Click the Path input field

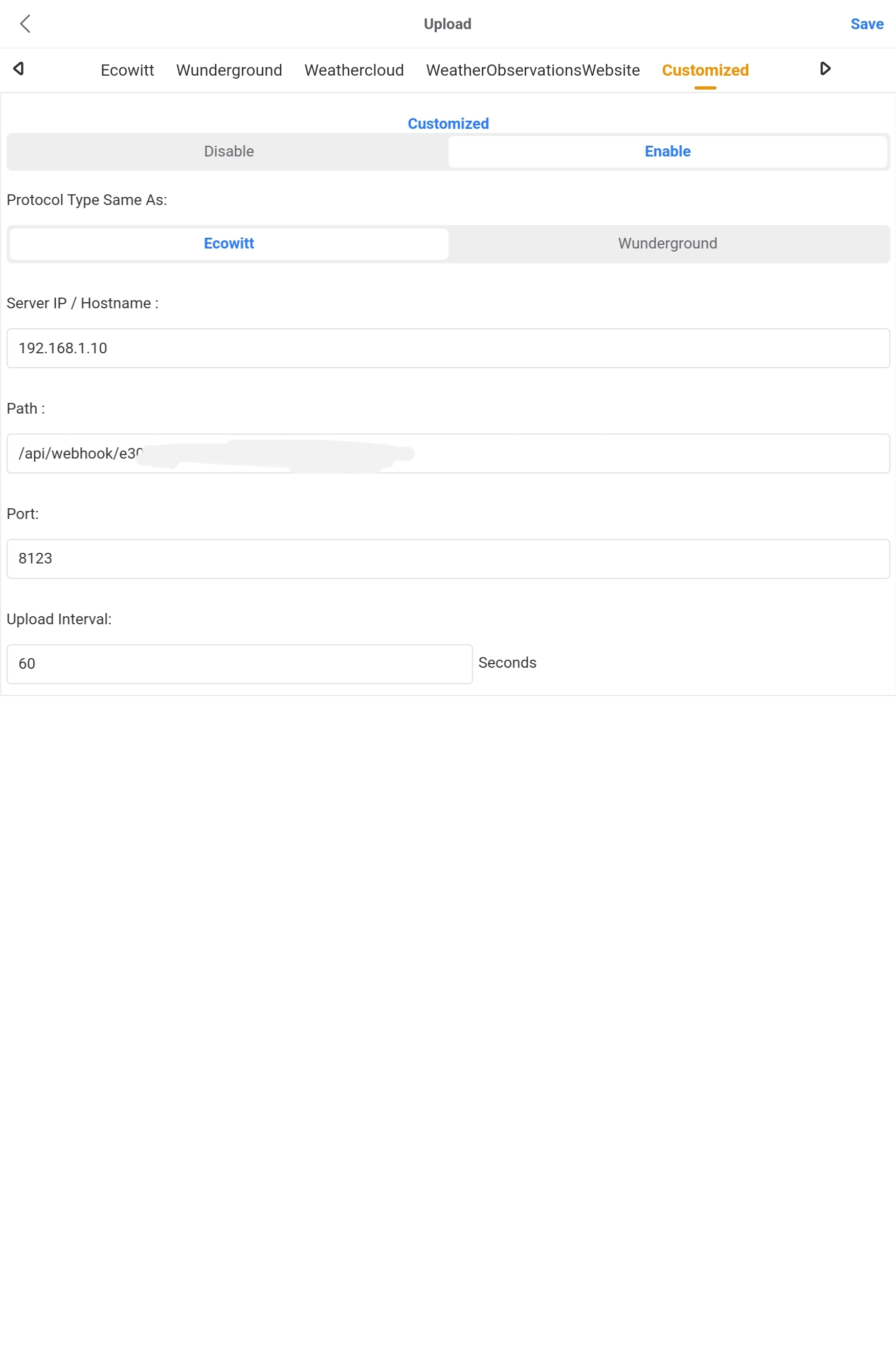click(448, 454)
